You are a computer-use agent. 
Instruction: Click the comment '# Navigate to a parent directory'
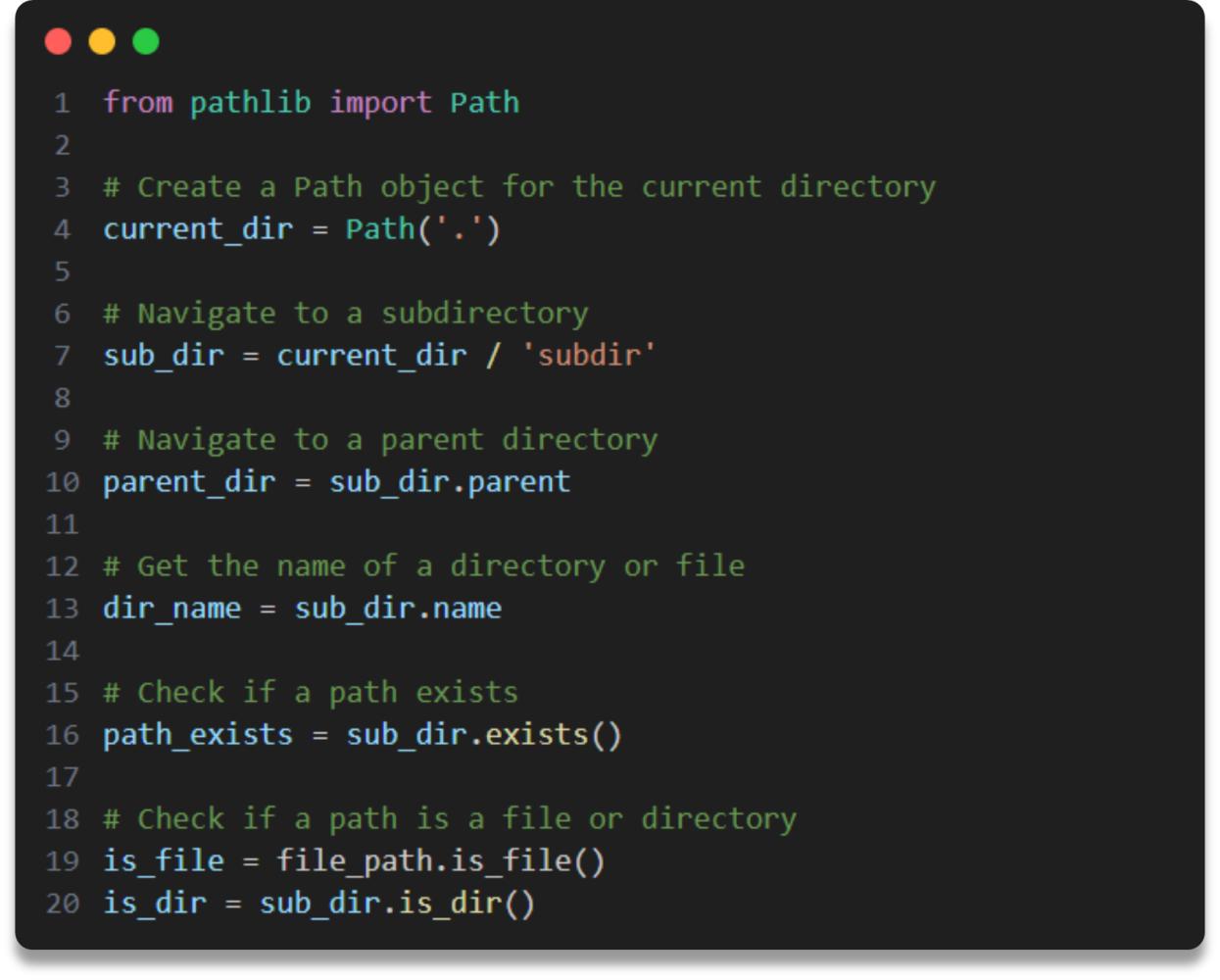pyautogui.click(x=380, y=439)
